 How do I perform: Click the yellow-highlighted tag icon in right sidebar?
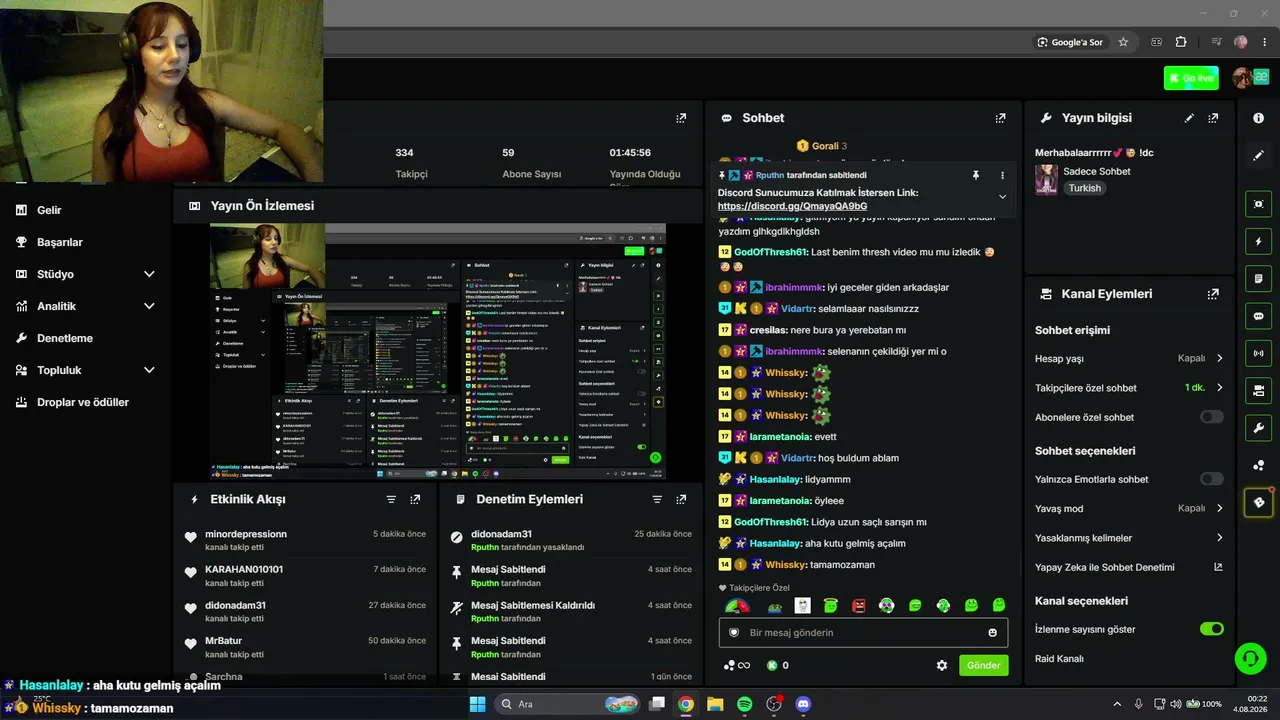[1258, 502]
